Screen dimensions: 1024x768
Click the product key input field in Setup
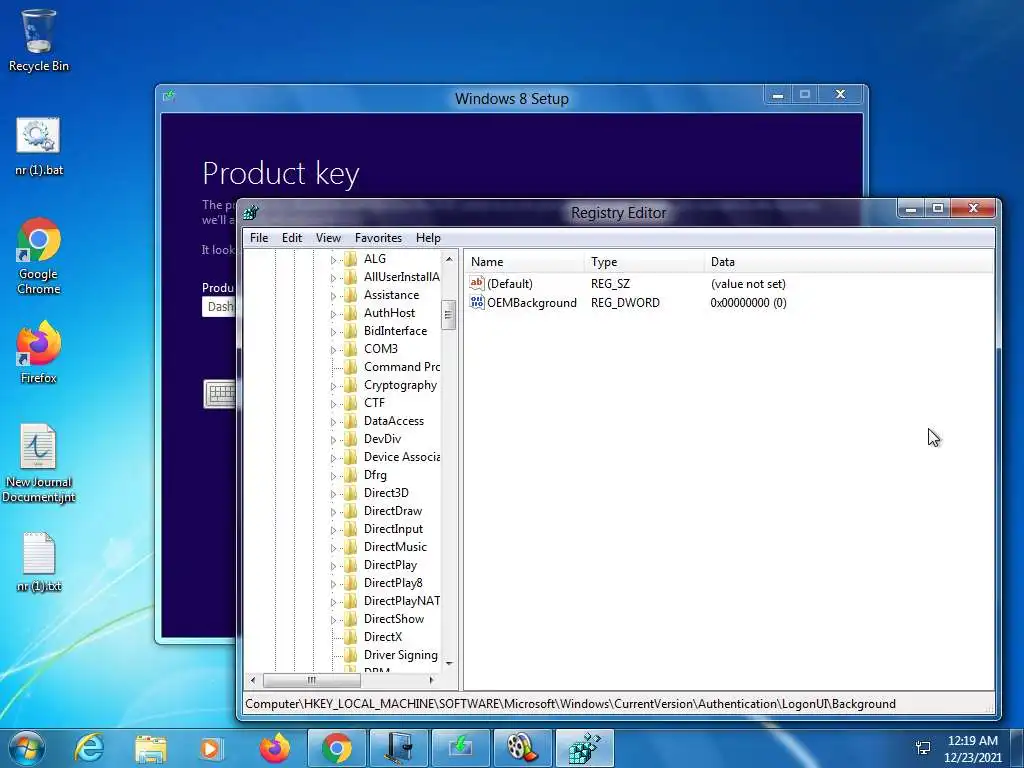(x=219, y=307)
